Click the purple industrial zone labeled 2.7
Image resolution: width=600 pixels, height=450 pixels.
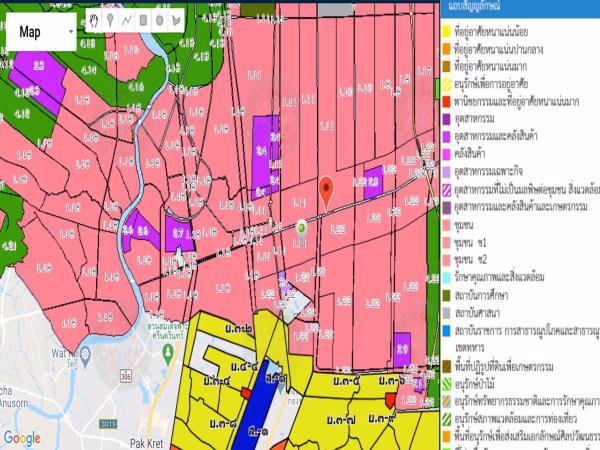coord(178,233)
